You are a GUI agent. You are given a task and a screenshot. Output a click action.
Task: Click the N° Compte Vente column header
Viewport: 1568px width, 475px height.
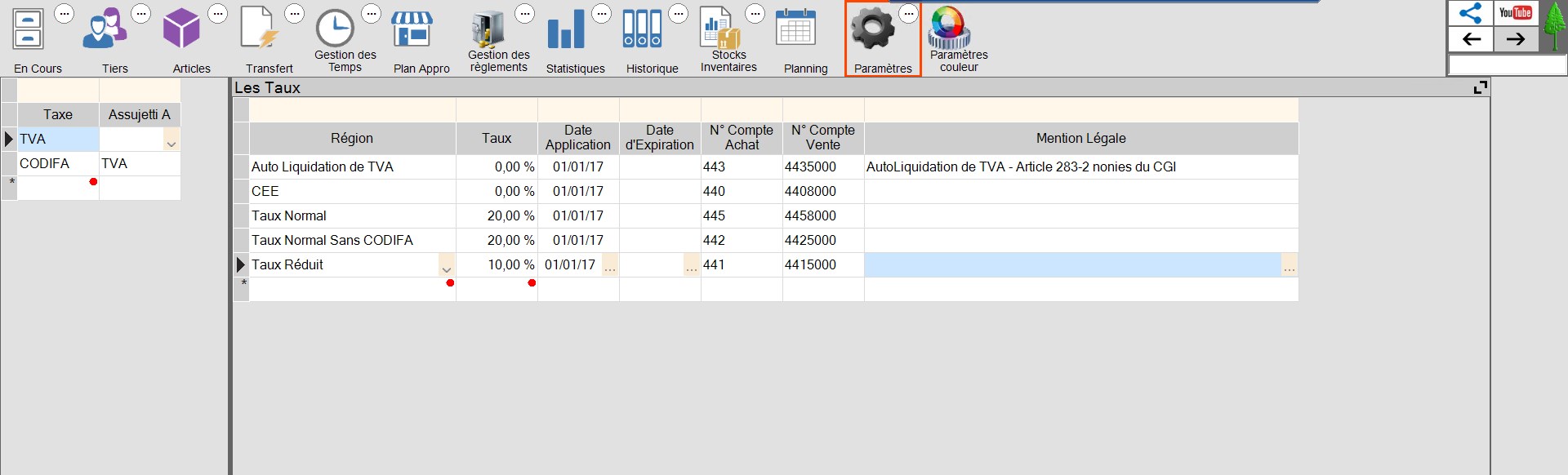[823, 138]
